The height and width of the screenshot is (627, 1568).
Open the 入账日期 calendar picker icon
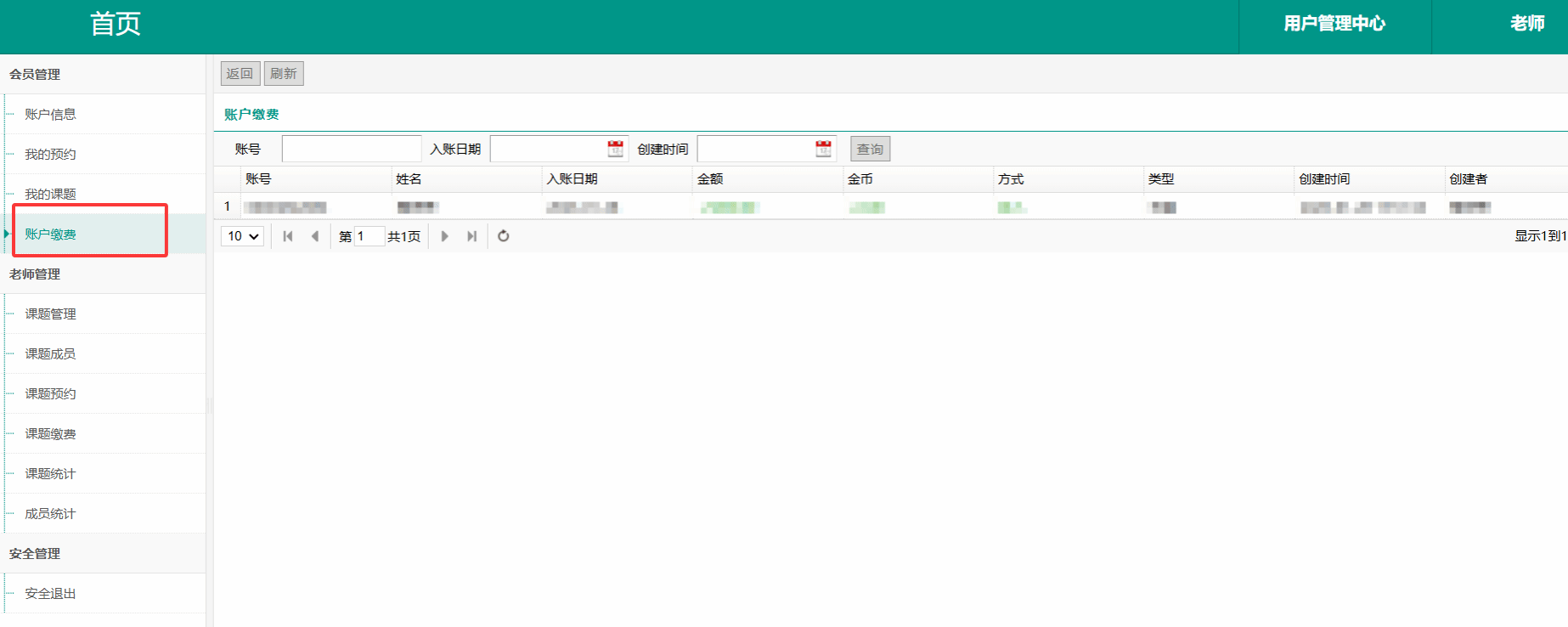[x=615, y=149]
